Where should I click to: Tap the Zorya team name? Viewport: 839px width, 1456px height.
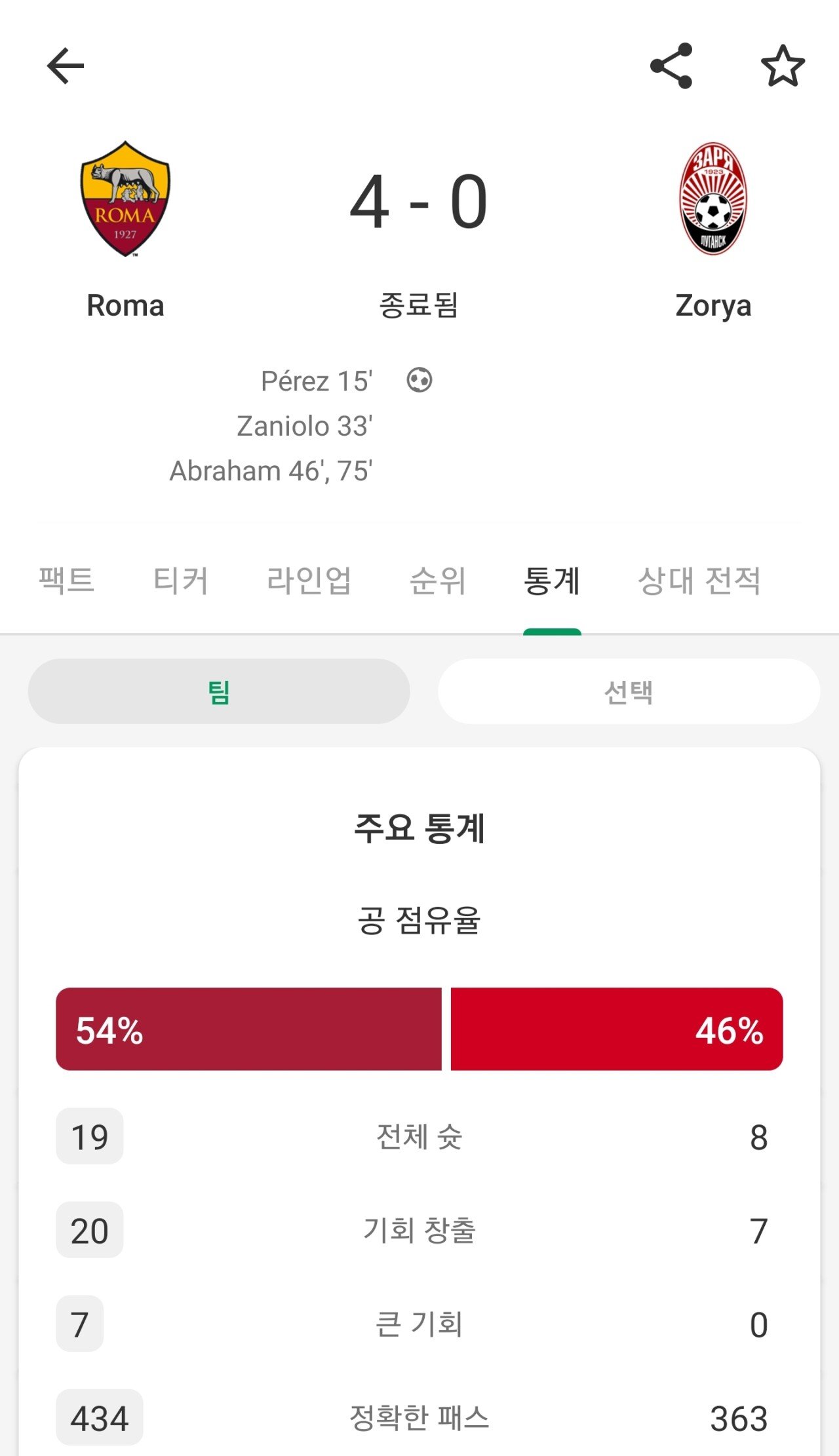pyautogui.click(x=713, y=305)
